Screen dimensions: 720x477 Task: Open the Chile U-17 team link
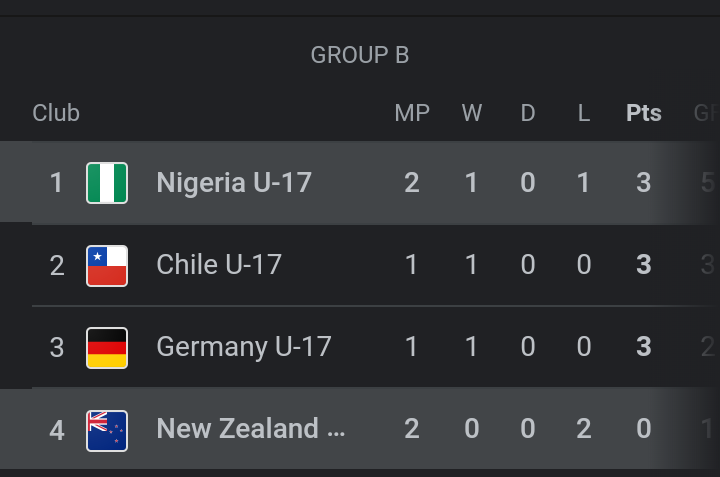coord(219,264)
